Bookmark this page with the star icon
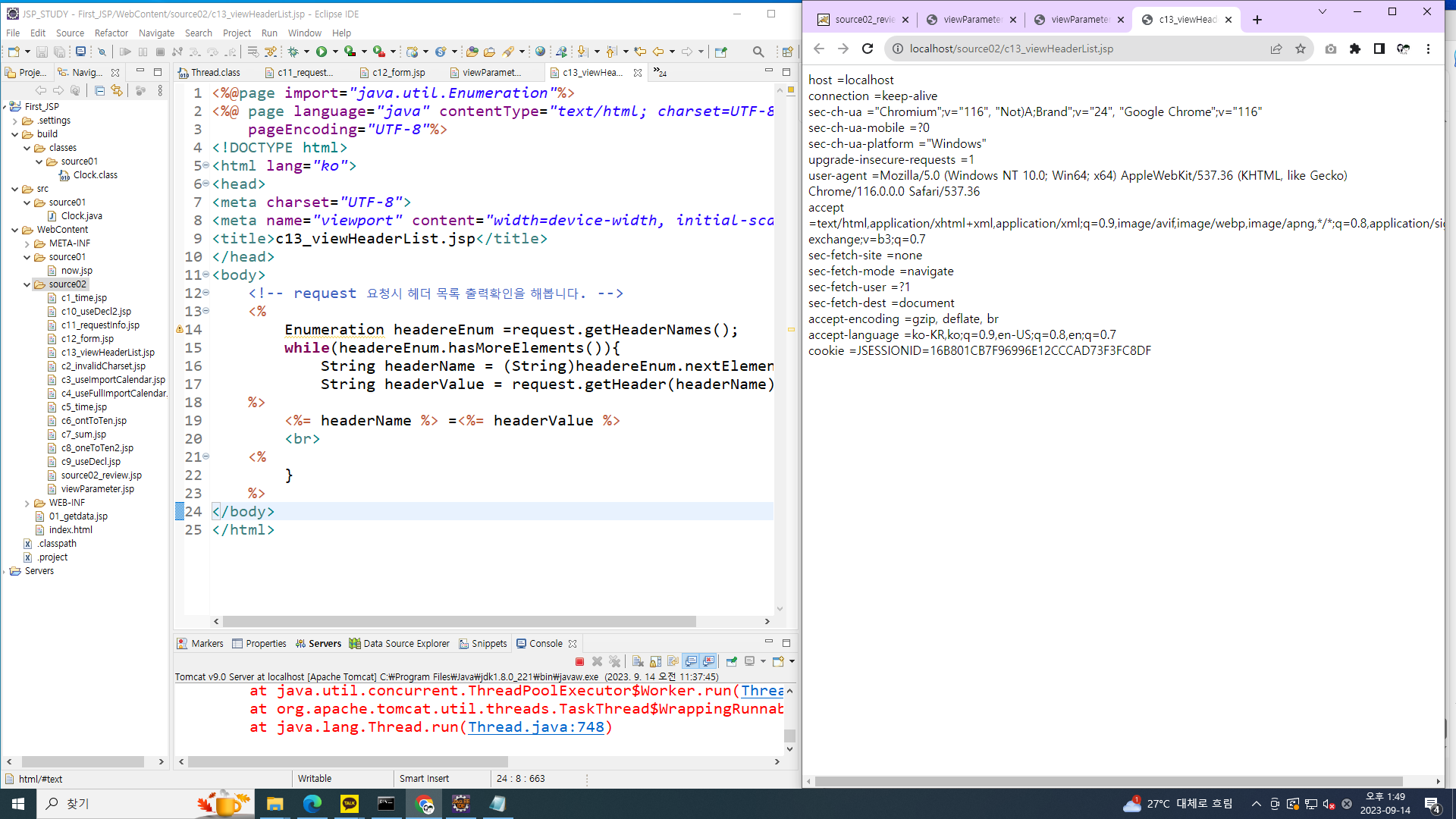 1301,49
